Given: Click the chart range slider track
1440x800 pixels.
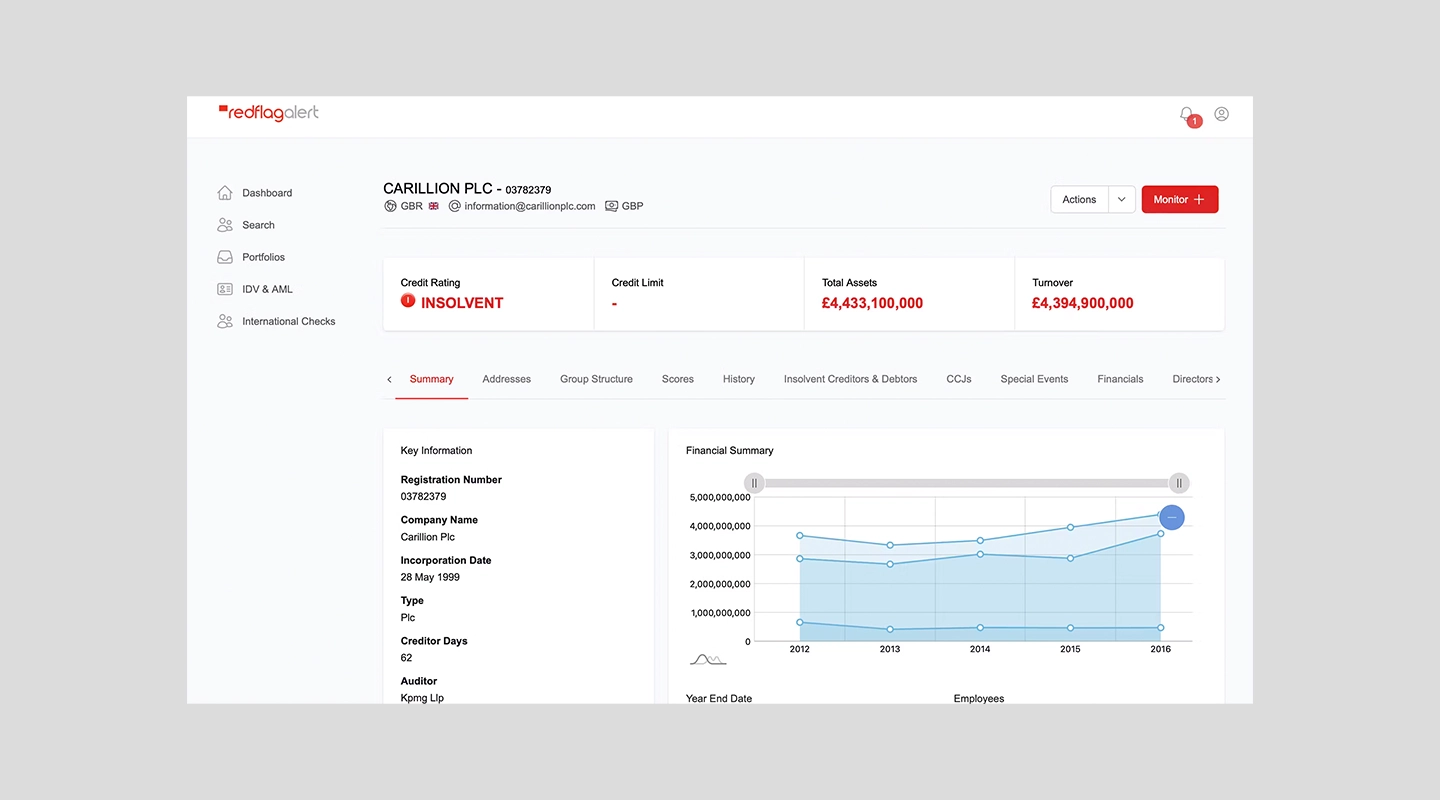Looking at the screenshot, I should pos(967,483).
